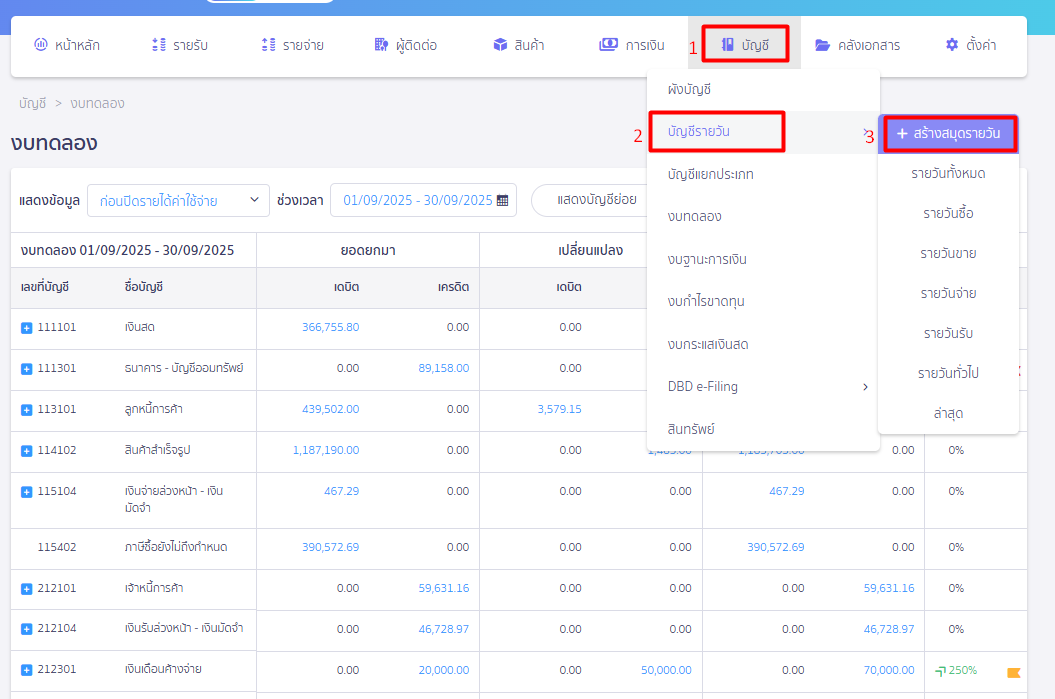Choose งบกำไรขาดทุน menu entry
Screen dimensions: 1055x699
coord(706,302)
